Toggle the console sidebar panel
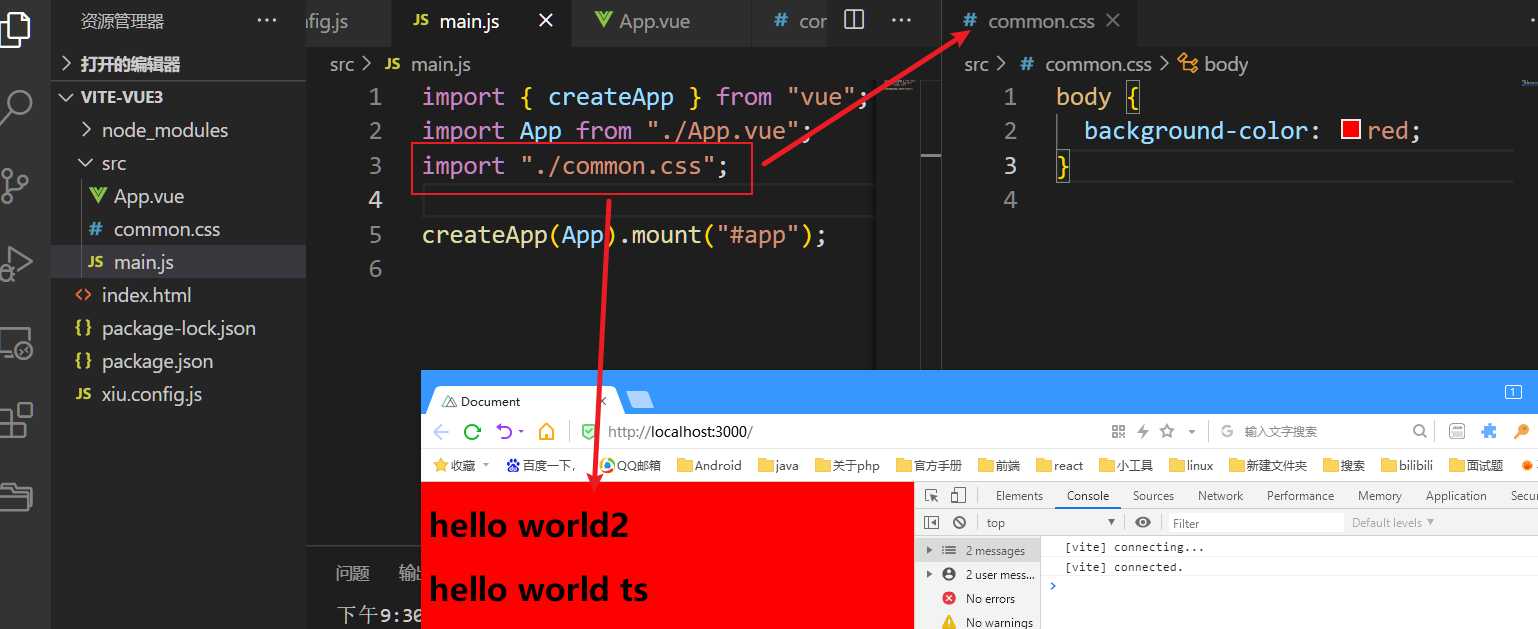This screenshot has width=1538, height=629. (x=932, y=523)
